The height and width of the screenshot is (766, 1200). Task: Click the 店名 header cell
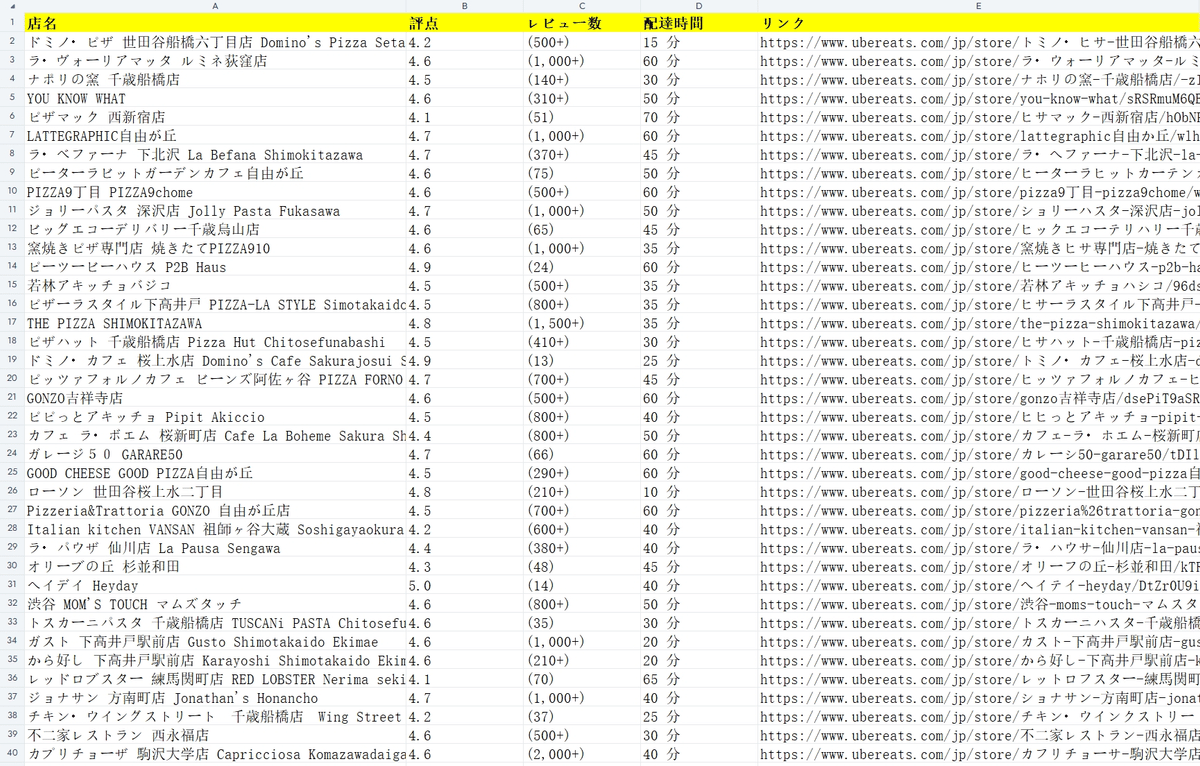tap(215, 23)
